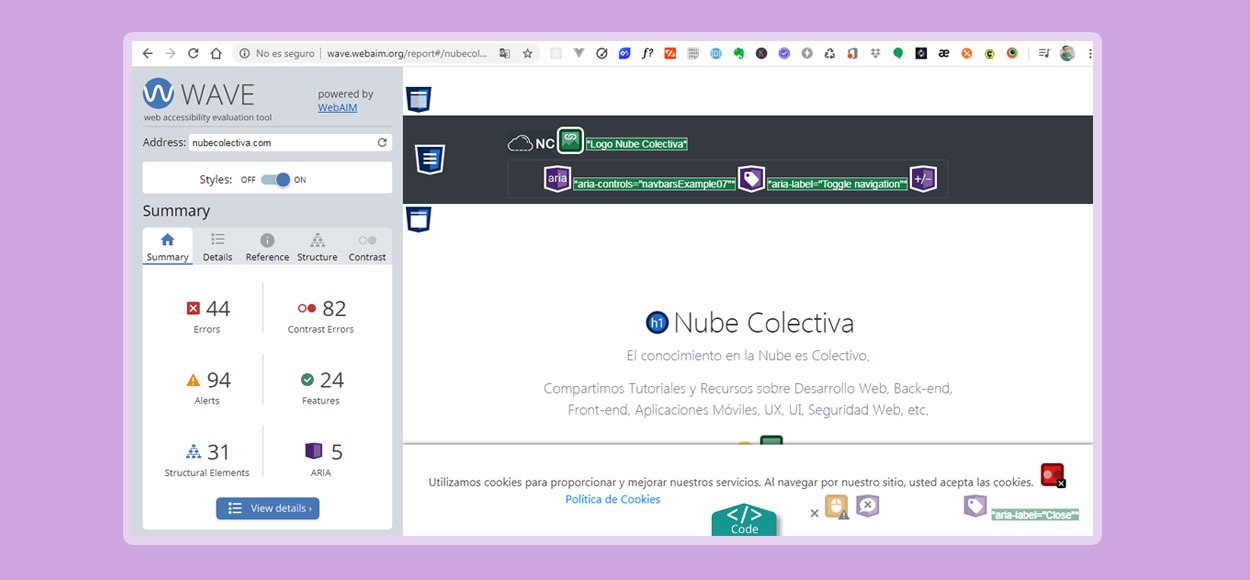This screenshot has height=580, width=1250.
Task: Click the orange Alerts triangle icon
Action: pos(193,380)
